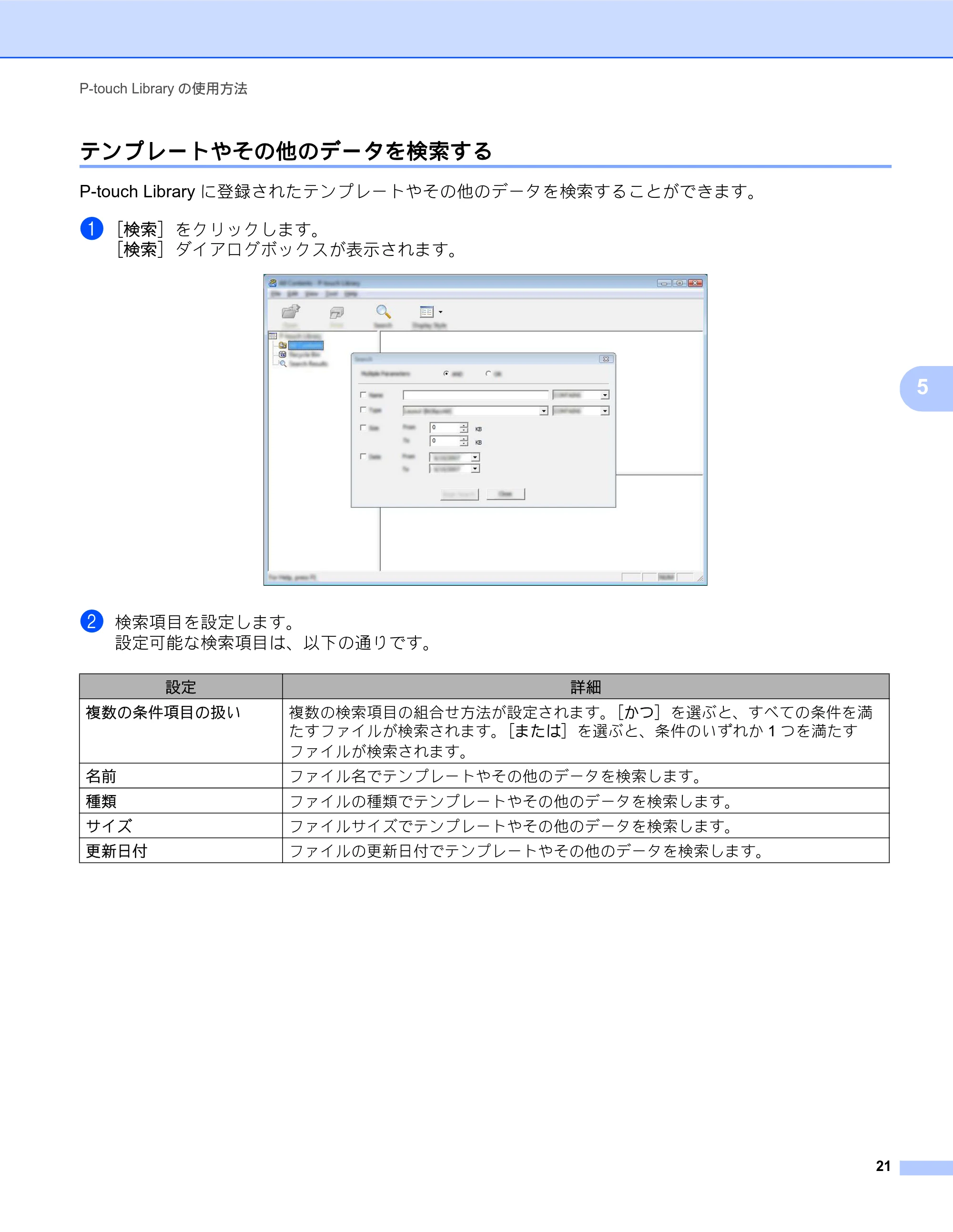The height and width of the screenshot is (1232, 953).
Task: Click the chapter 5 side tab
Action: coord(926,388)
